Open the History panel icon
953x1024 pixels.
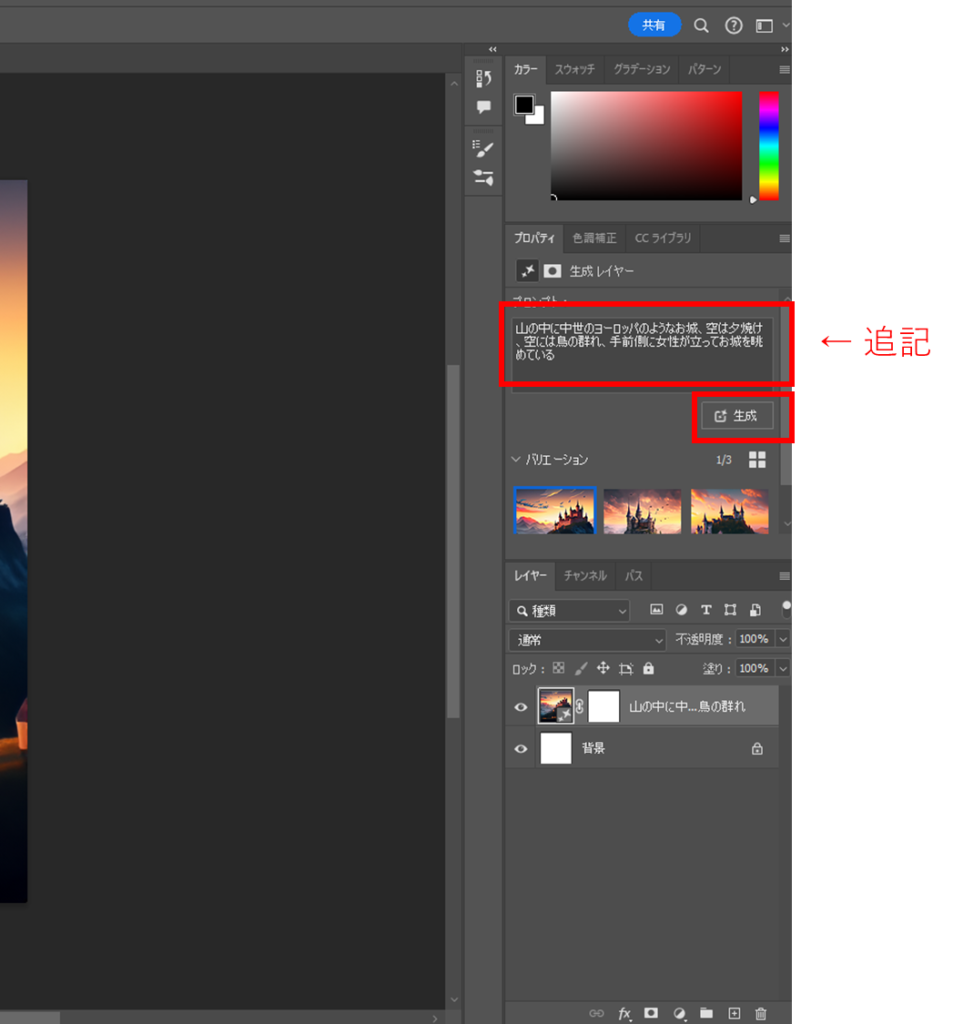(484, 78)
